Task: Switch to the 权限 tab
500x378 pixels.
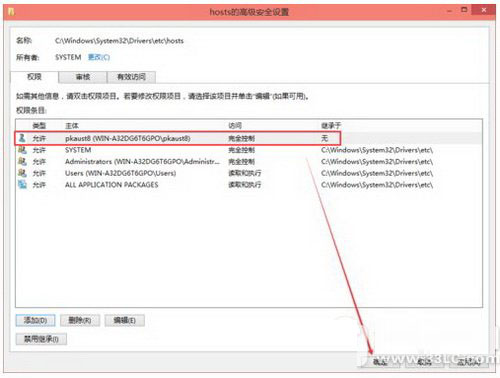Action: tap(34, 77)
